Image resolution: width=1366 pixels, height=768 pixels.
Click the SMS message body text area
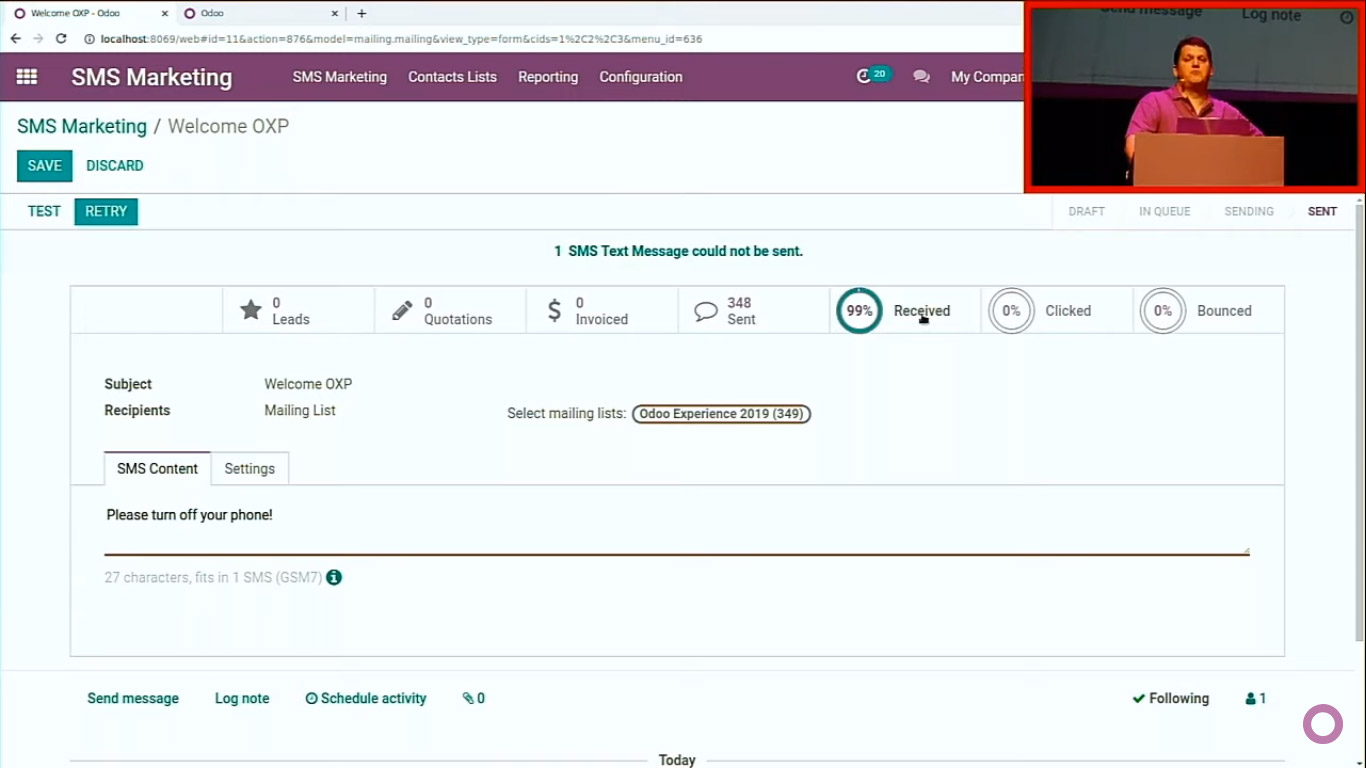point(677,527)
